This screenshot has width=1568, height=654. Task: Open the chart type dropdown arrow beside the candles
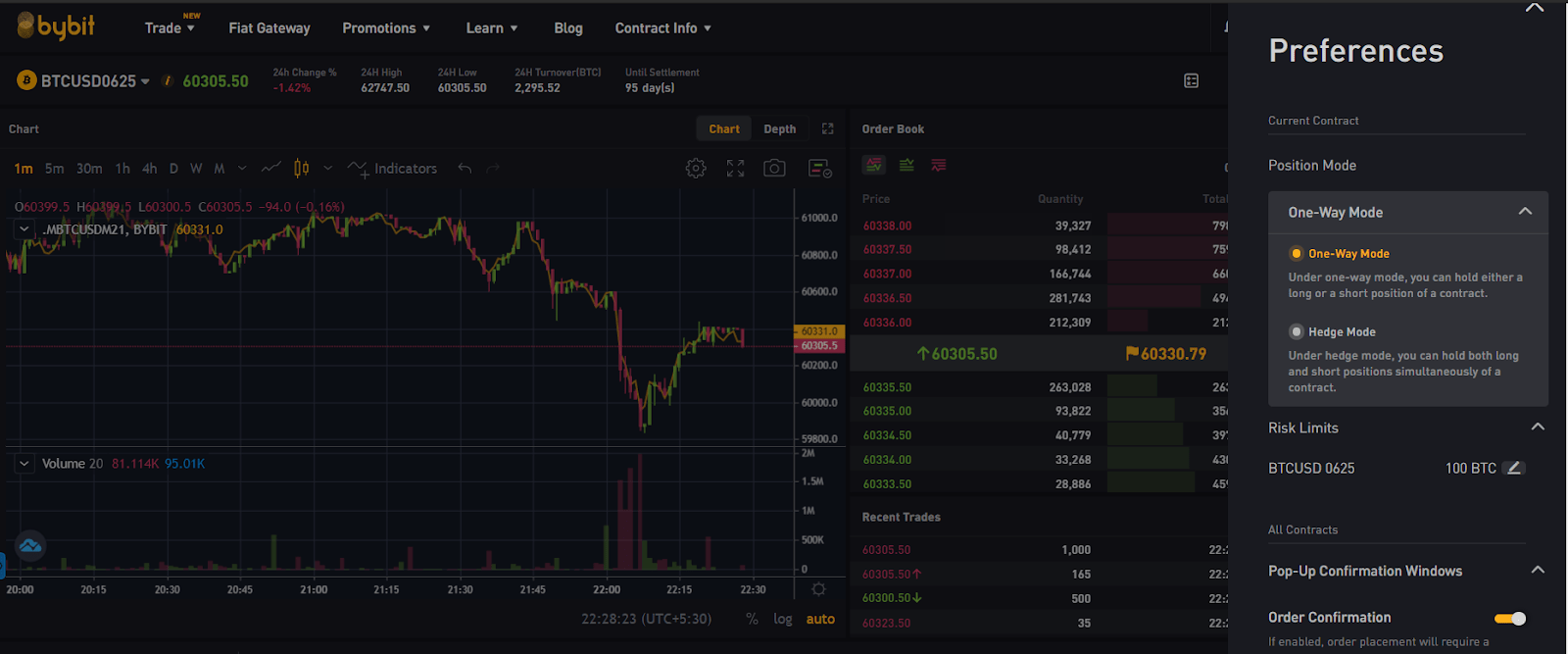(x=327, y=168)
